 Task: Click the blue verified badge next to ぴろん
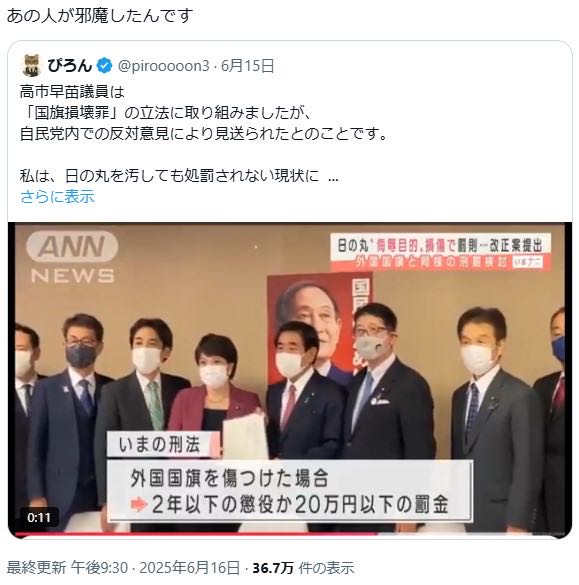[x=105, y=66]
